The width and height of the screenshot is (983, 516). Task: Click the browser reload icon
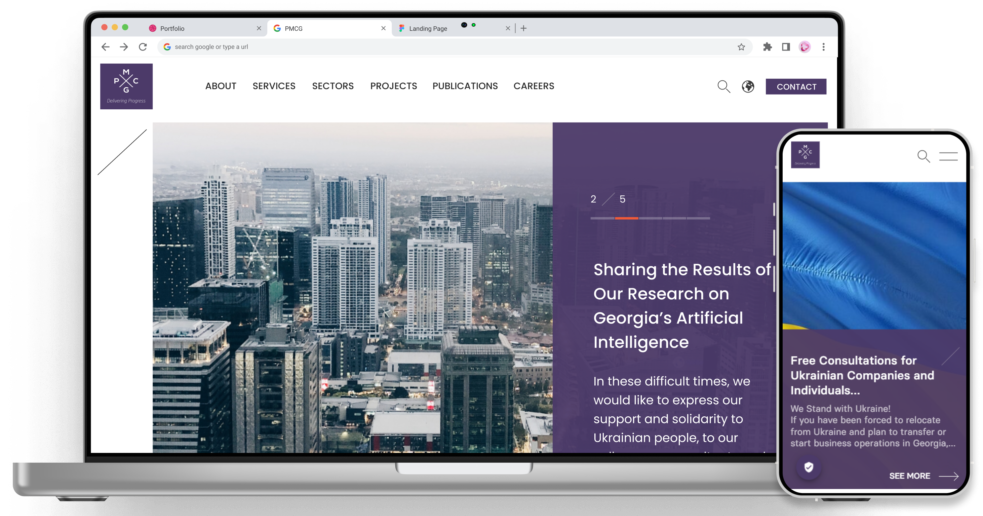click(141, 47)
